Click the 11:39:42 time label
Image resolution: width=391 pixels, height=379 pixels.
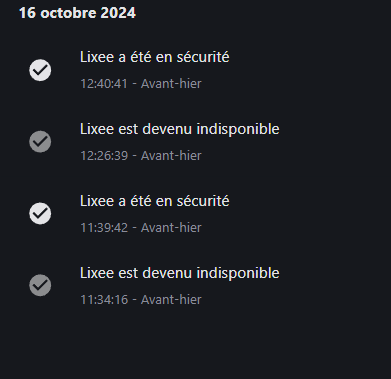(104, 228)
